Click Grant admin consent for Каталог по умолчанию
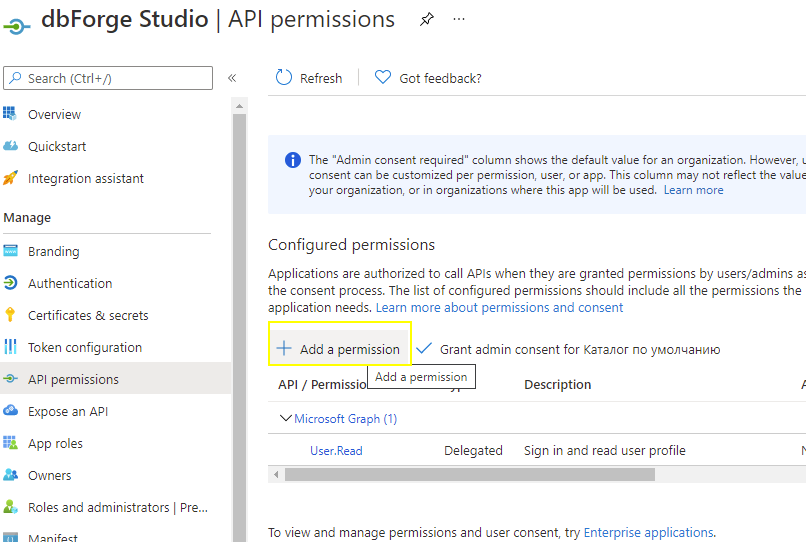Viewport: 806px width, 542px height. pyautogui.click(x=580, y=350)
